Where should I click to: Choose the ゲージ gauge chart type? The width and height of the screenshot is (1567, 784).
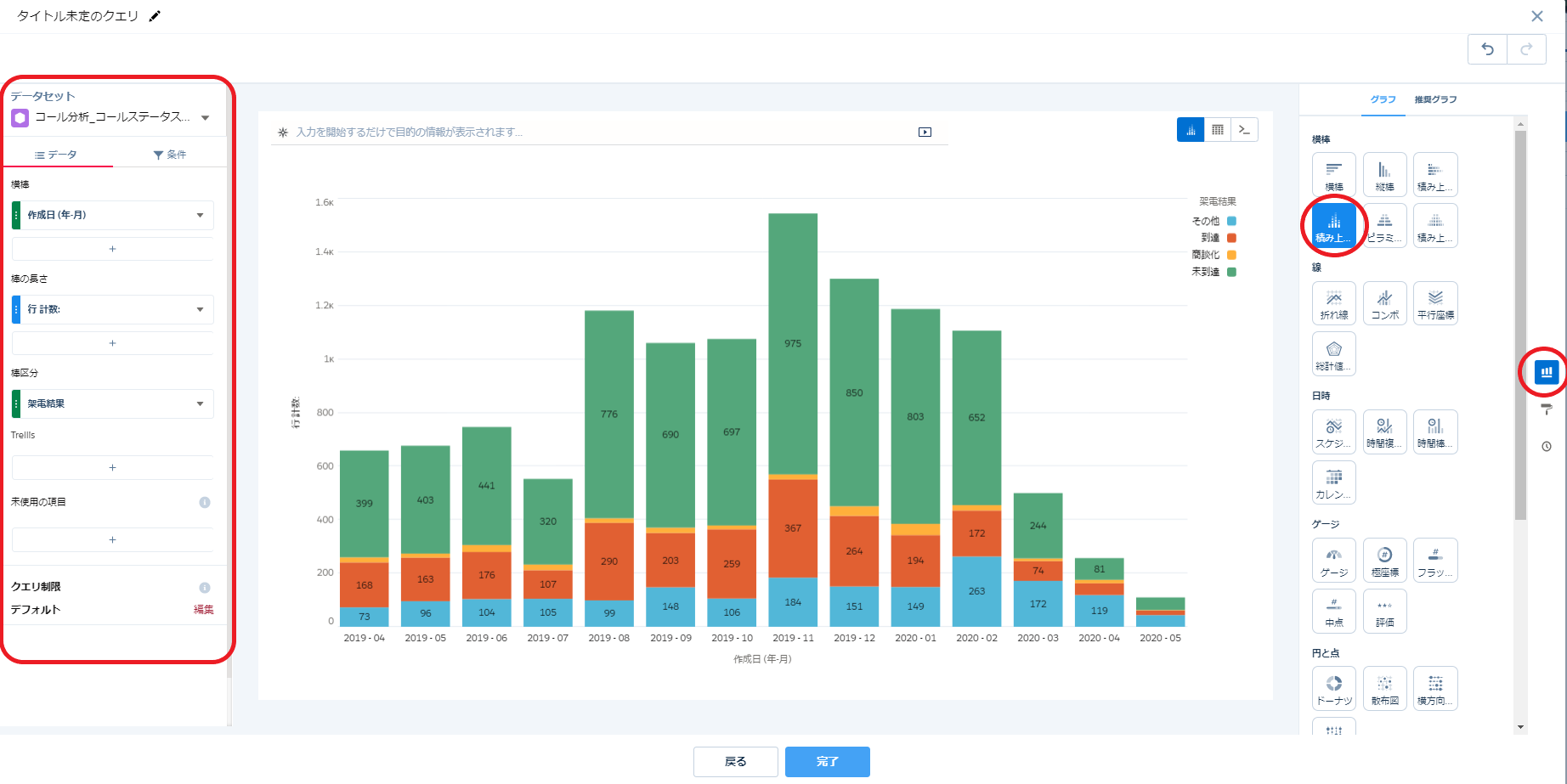tap(1333, 560)
